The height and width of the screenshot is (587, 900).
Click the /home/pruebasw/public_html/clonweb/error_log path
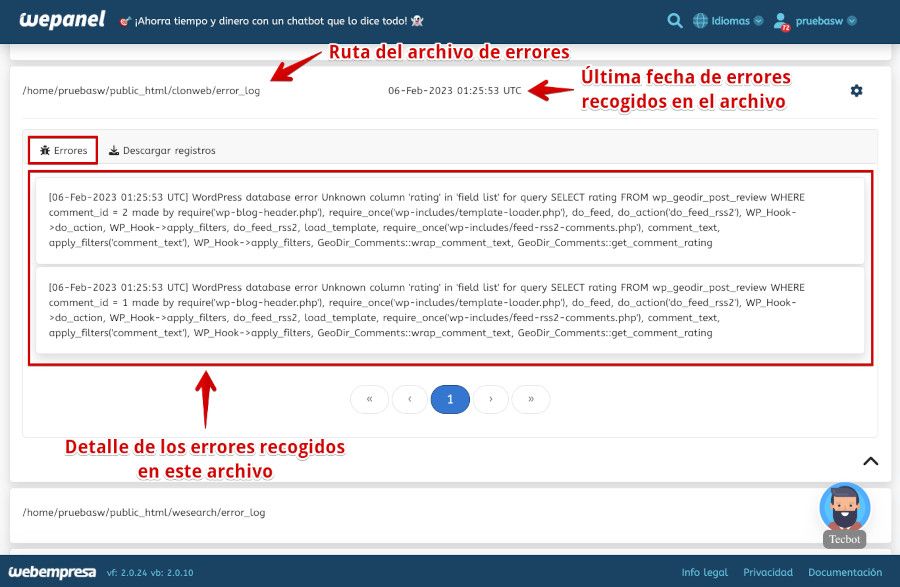point(141,91)
